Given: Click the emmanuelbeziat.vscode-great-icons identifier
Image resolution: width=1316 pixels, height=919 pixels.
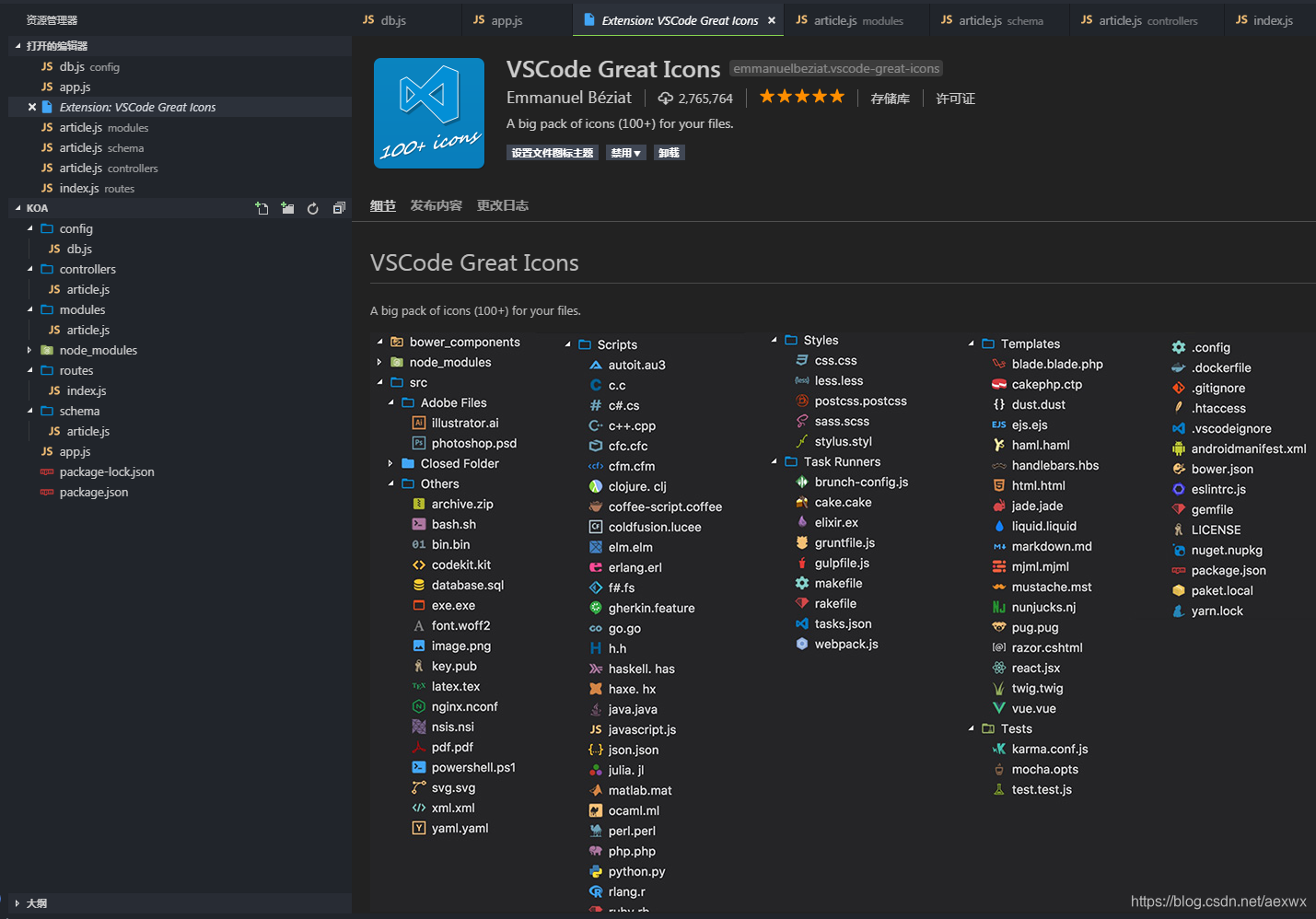Looking at the screenshot, I should [x=836, y=68].
